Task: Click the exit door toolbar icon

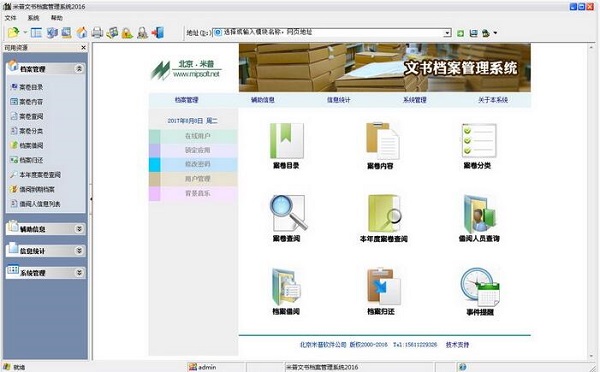Action: [158, 33]
